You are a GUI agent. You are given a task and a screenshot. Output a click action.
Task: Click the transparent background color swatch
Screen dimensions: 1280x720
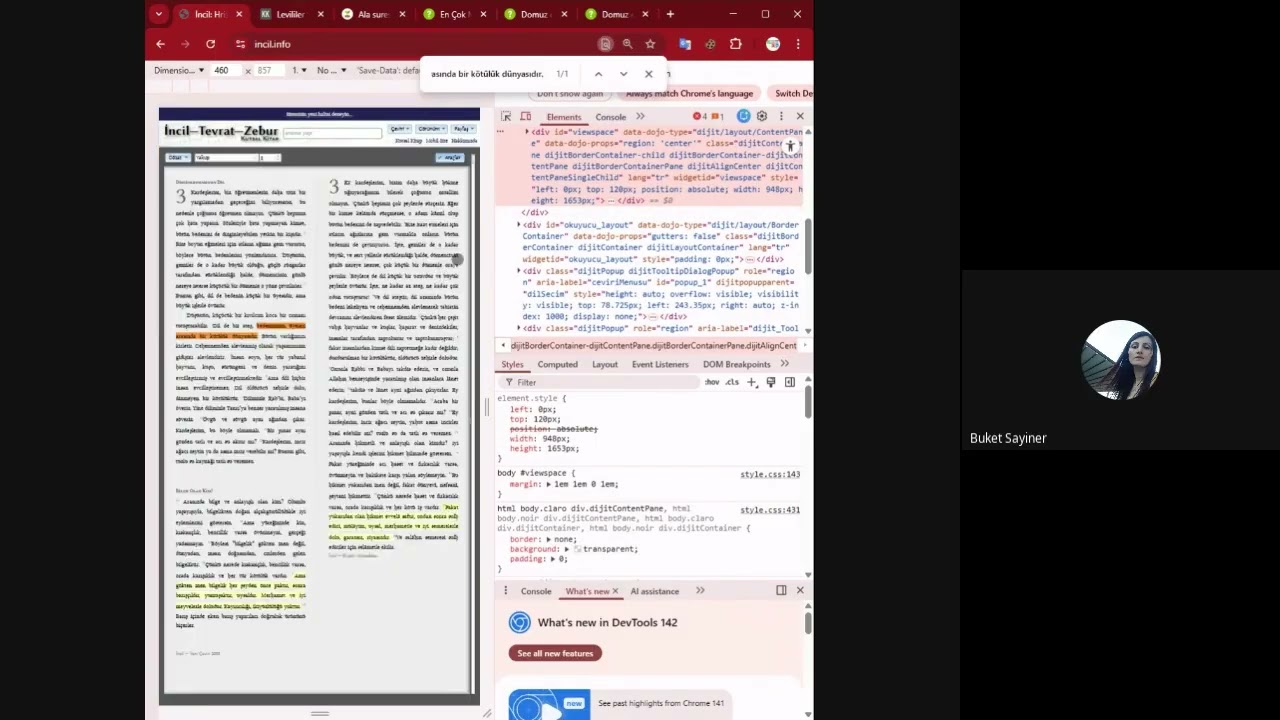577,549
